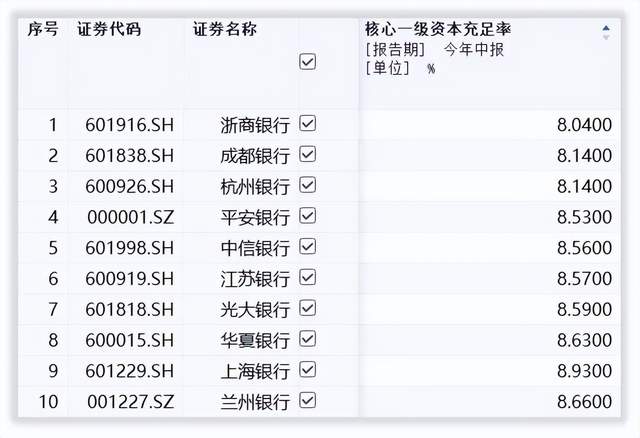Image resolution: width=640 pixels, height=438 pixels.
Task: Click the 成都银行 name cell
Action: (x=255, y=156)
